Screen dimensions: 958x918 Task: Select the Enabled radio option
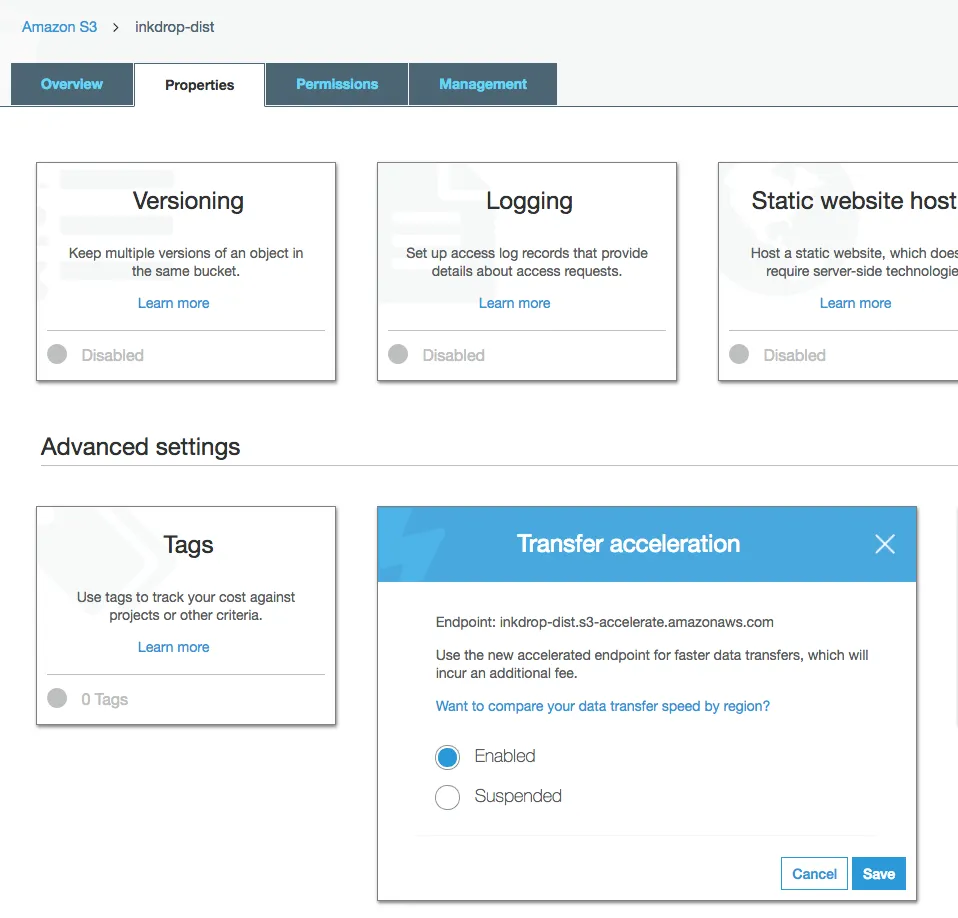[x=447, y=757]
